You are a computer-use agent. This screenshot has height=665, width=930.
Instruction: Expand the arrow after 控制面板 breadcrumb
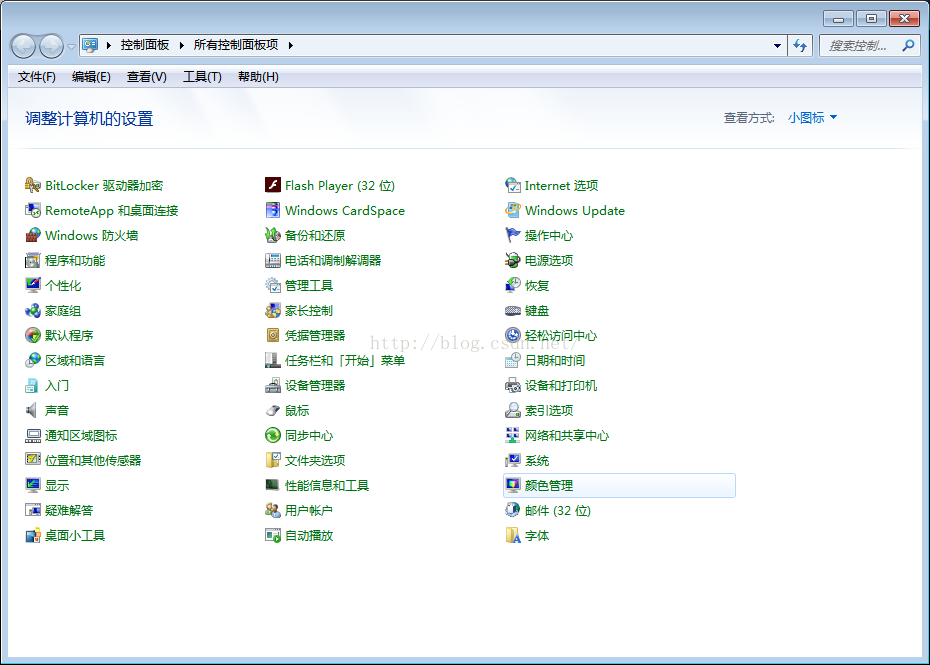tap(181, 45)
